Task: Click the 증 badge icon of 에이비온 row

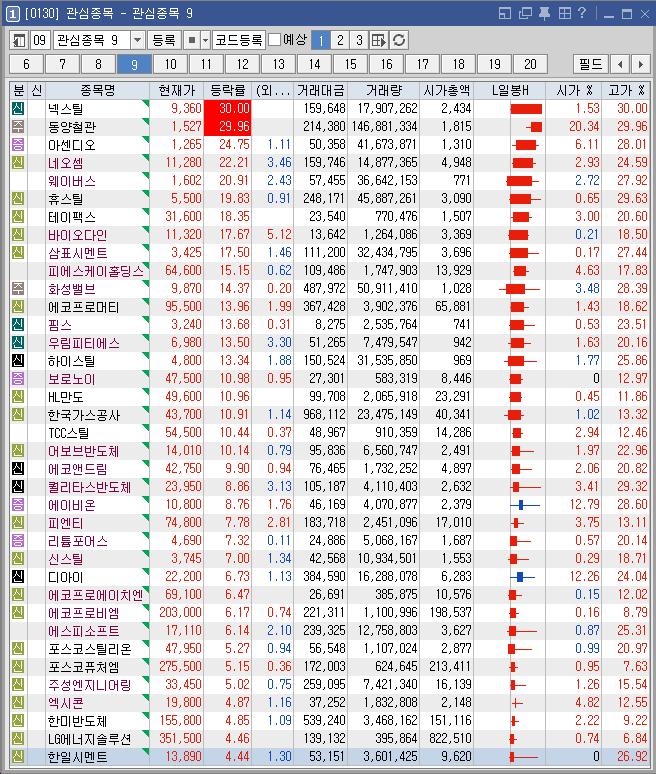Action: pos(18,504)
